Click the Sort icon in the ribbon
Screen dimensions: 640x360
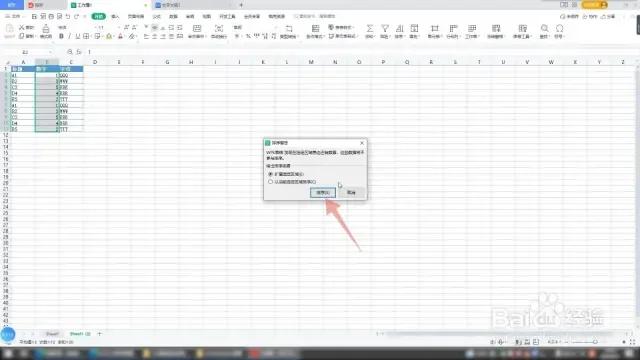coord(399,28)
